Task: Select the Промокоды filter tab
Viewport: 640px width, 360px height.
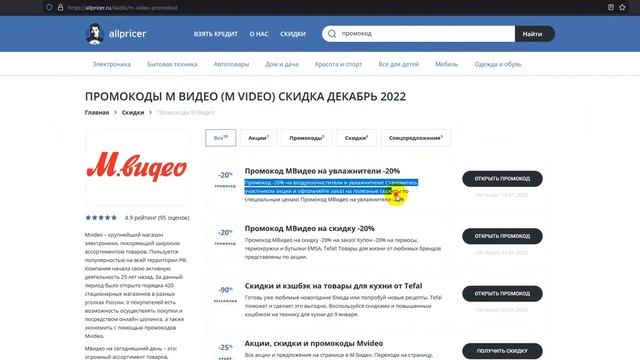Action: pyautogui.click(x=307, y=138)
